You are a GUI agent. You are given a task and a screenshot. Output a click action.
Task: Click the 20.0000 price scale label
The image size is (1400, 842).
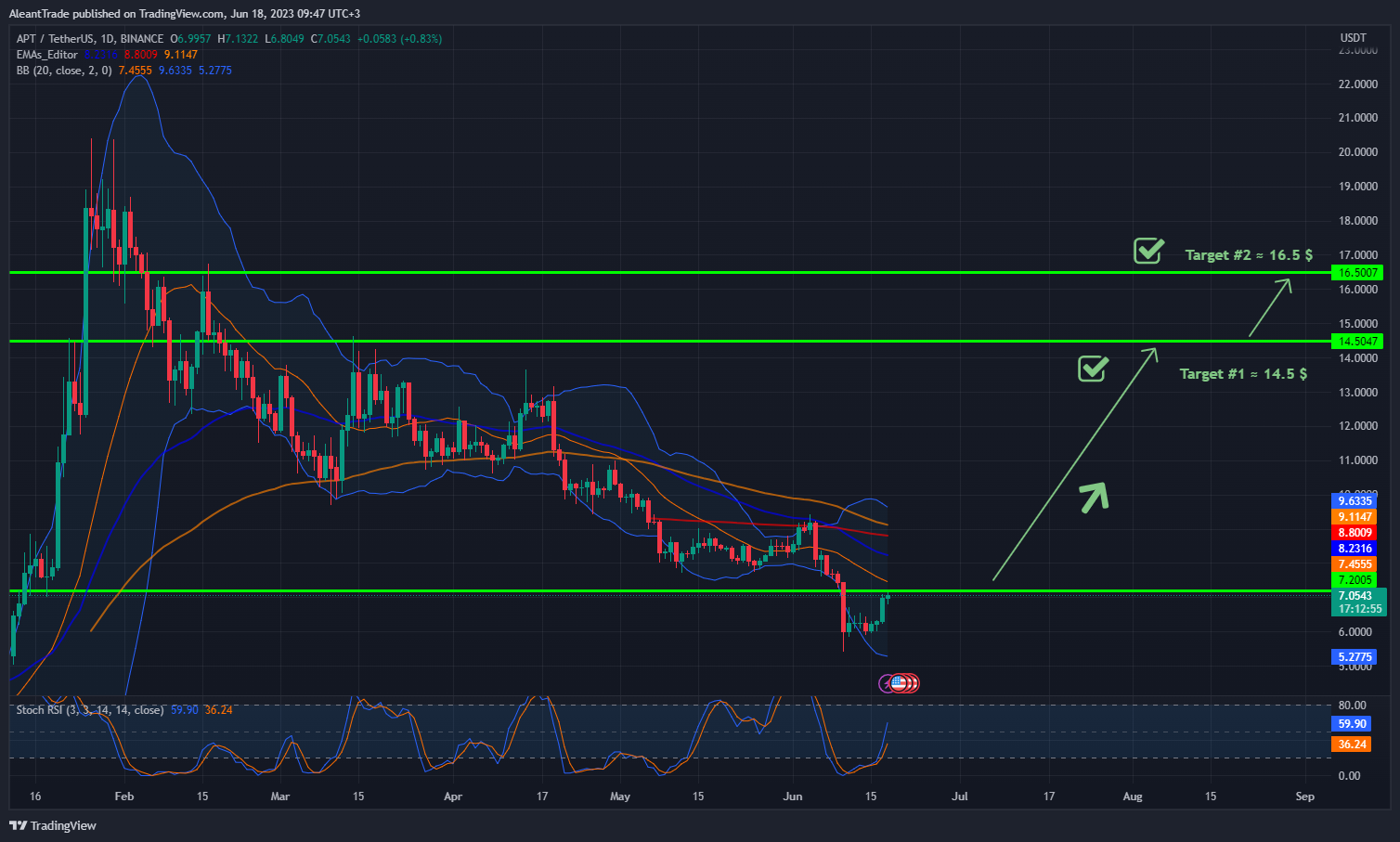[x=1357, y=152]
